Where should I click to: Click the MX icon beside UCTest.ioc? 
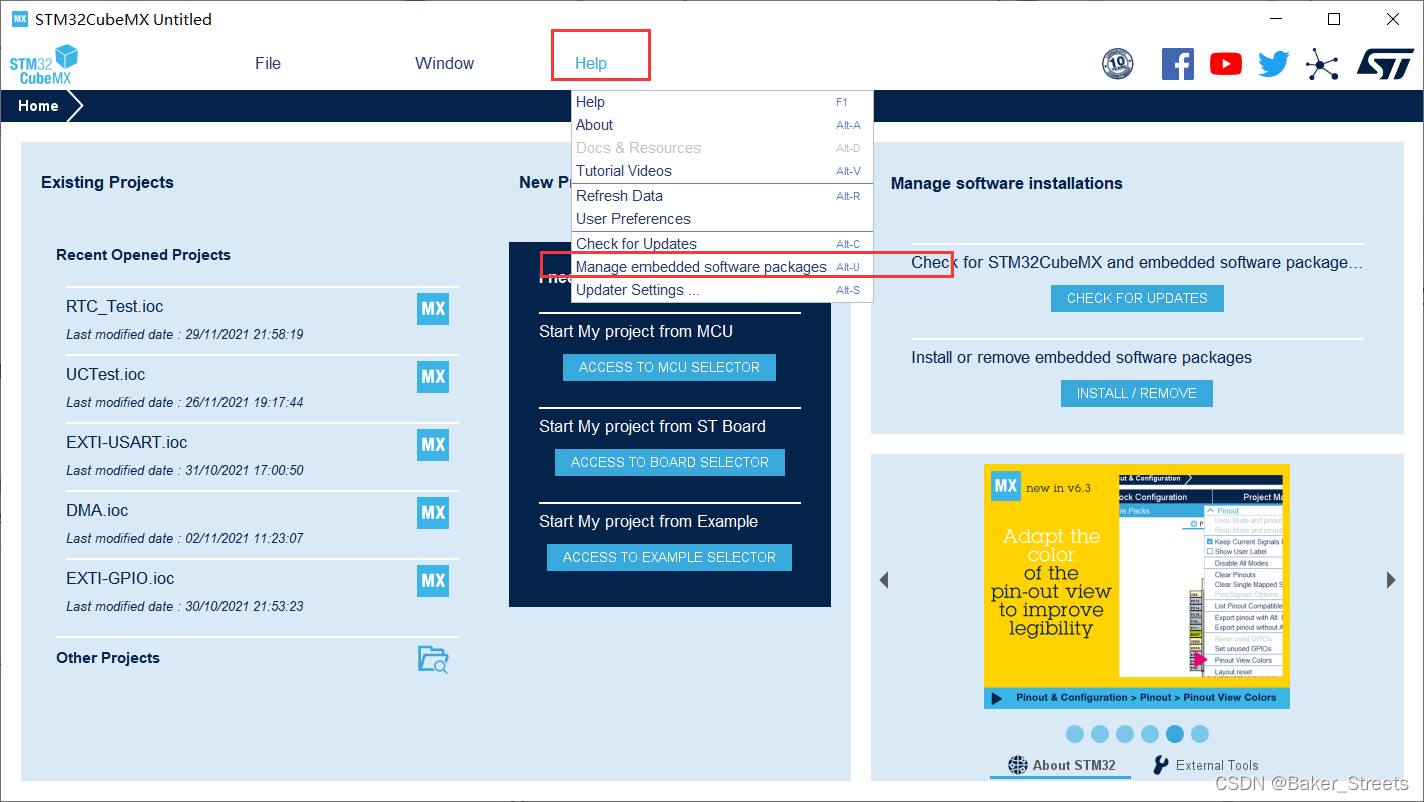(x=433, y=377)
